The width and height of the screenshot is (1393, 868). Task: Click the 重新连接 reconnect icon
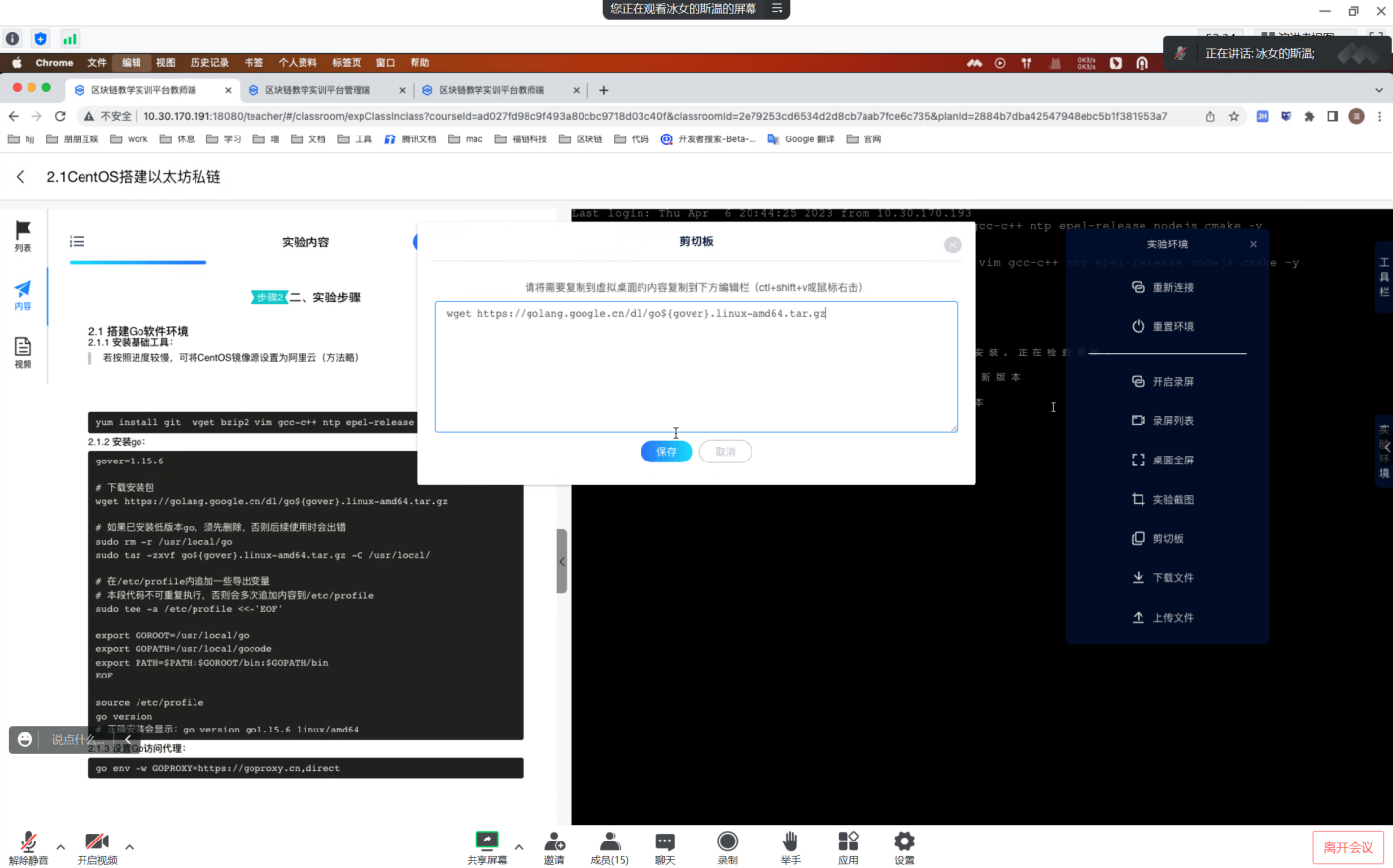point(1138,287)
